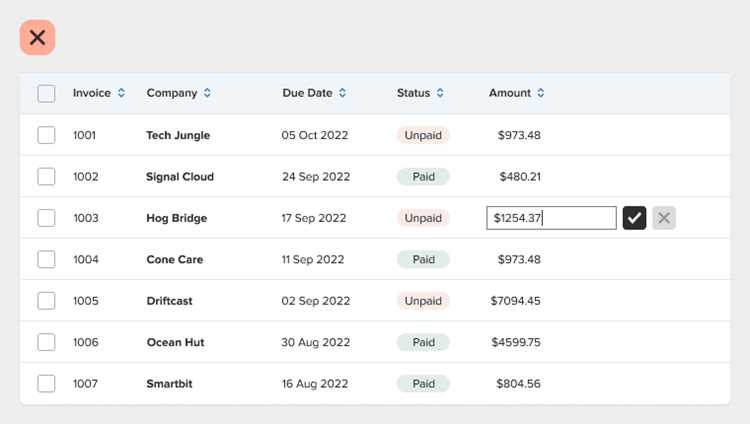Click the Paid badge for Signal Cloud
This screenshot has height=424, width=750.
[x=423, y=177]
